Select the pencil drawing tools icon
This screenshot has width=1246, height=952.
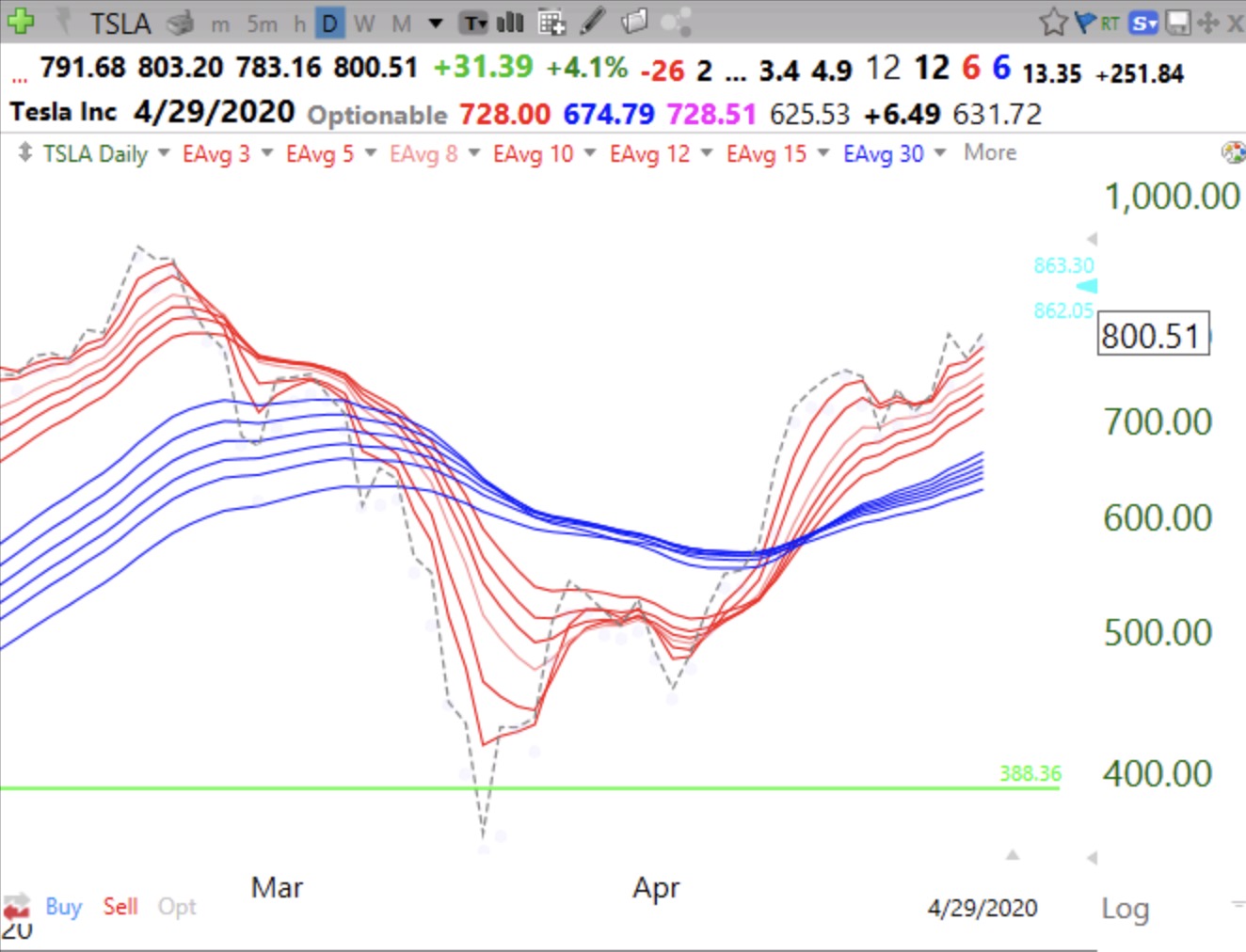[x=593, y=21]
